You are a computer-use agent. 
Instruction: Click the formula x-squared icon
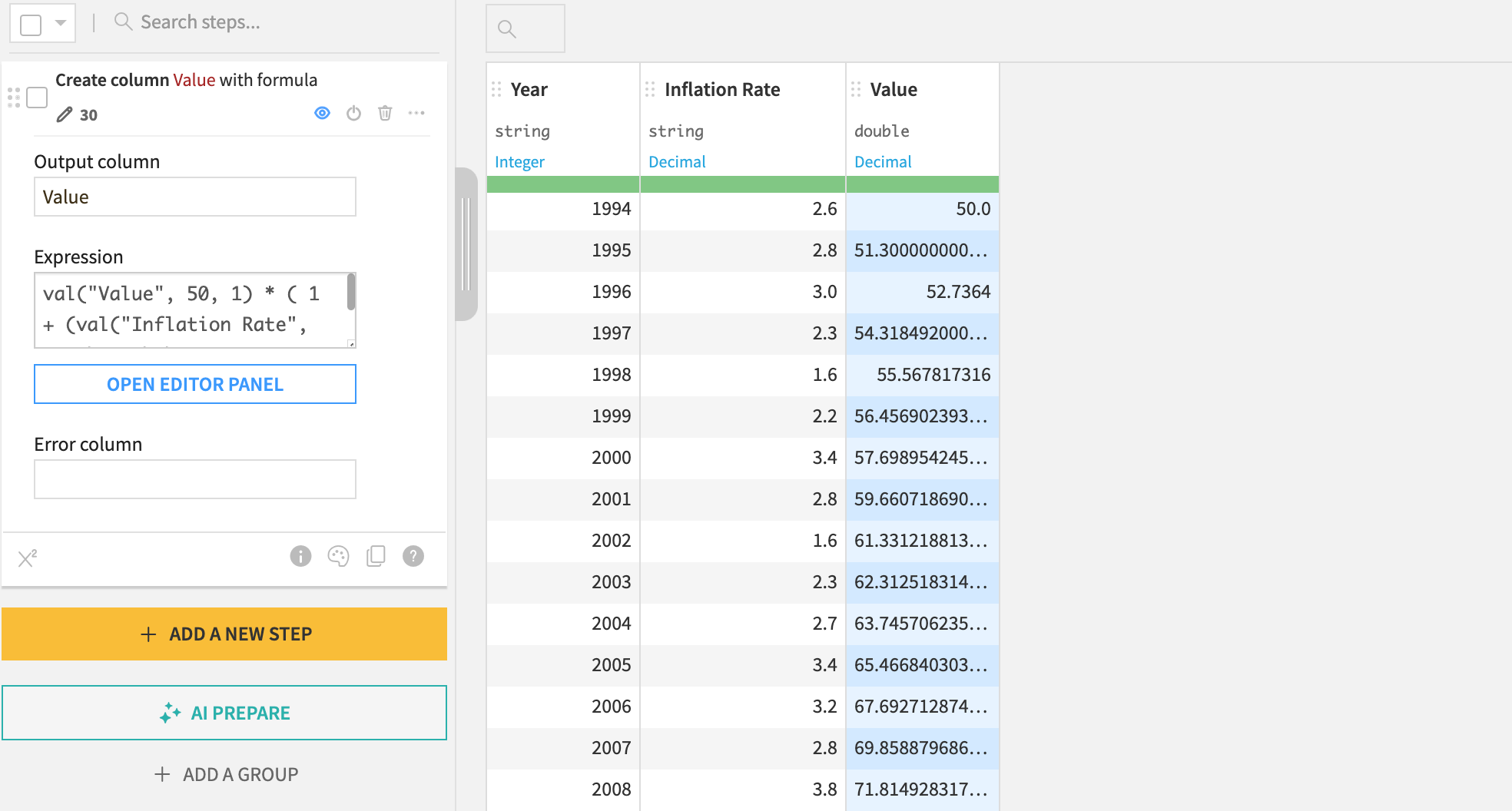pos(28,557)
